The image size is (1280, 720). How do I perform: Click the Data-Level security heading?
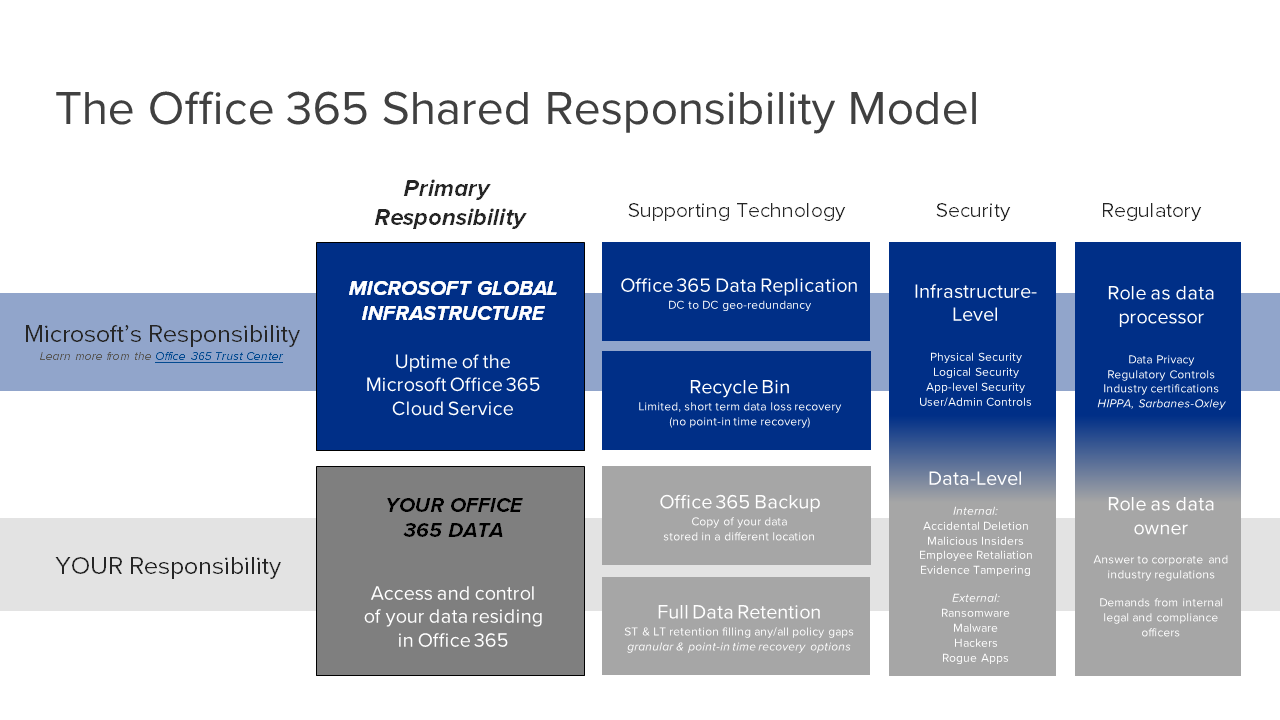(974, 478)
